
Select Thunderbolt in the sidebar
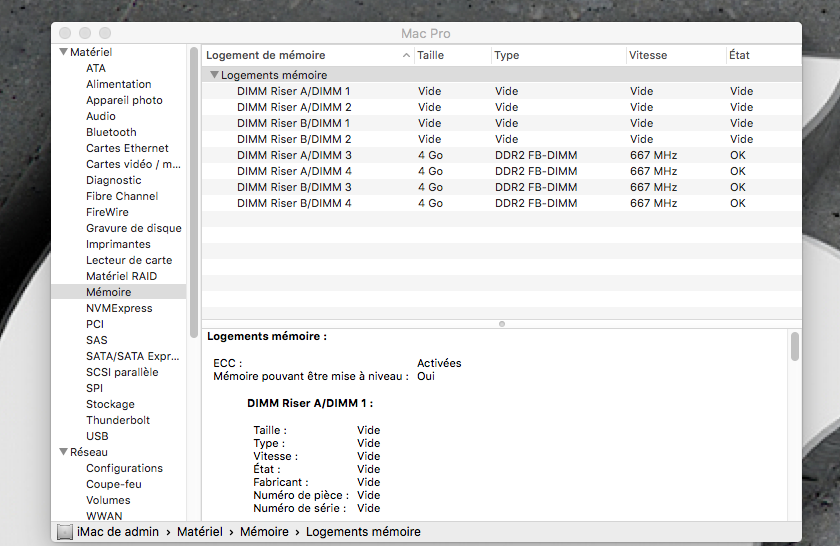(118, 420)
